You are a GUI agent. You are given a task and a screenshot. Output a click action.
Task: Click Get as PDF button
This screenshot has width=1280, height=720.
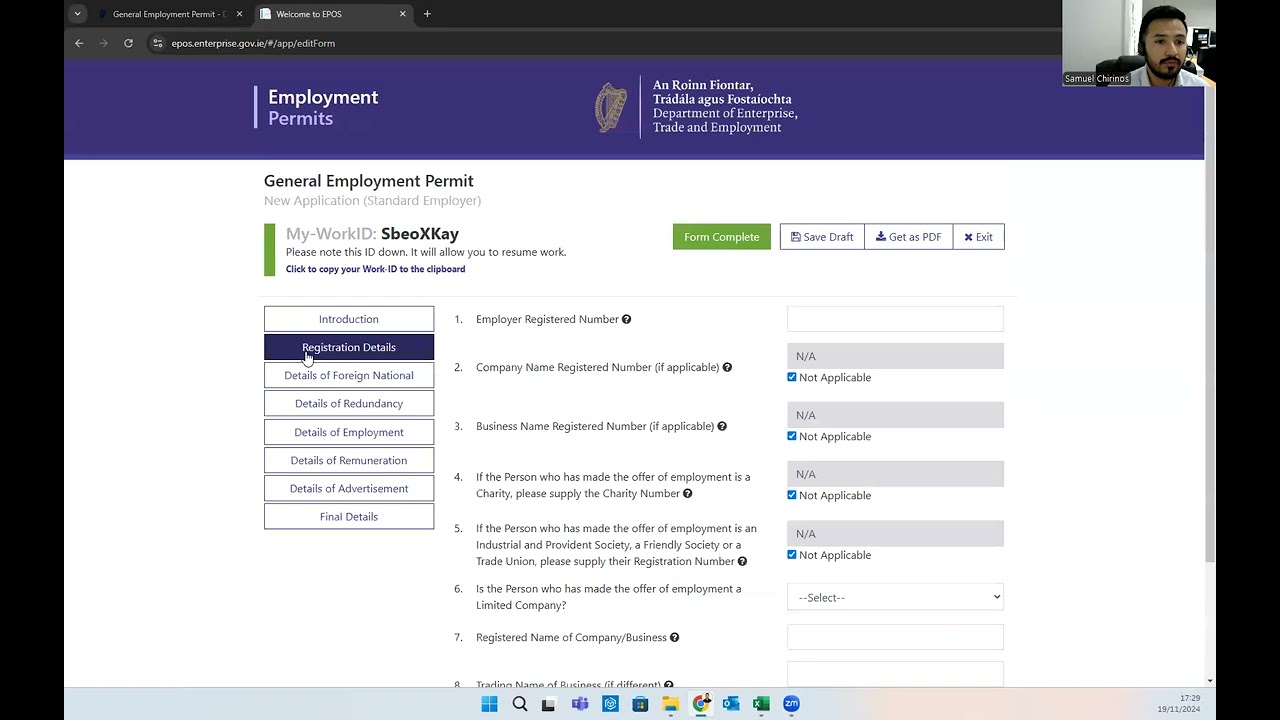pos(909,237)
